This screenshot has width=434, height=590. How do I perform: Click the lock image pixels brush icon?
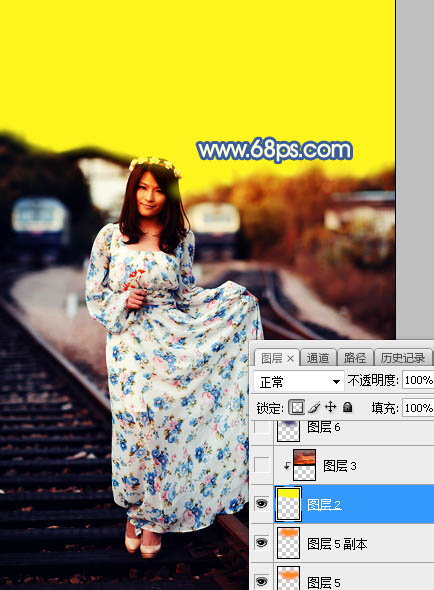click(x=314, y=407)
